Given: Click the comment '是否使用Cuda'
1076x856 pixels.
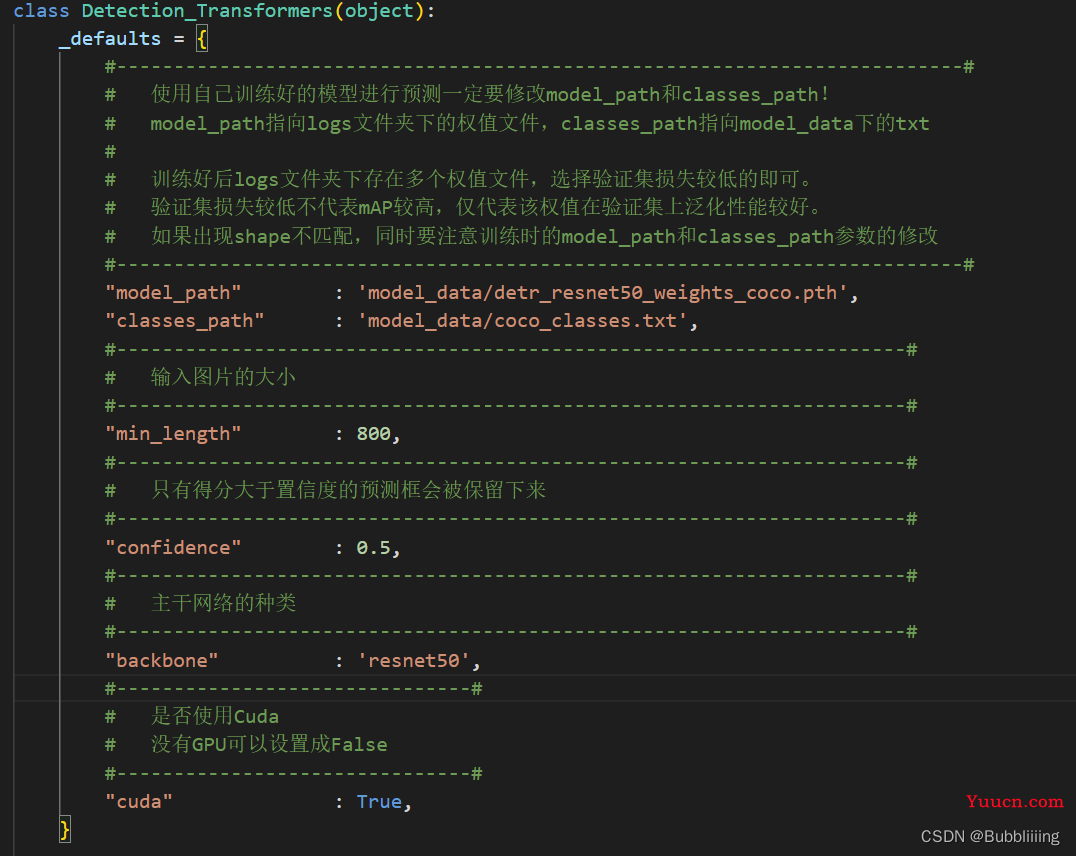Looking at the screenshot, I should (x=215, y=716).
